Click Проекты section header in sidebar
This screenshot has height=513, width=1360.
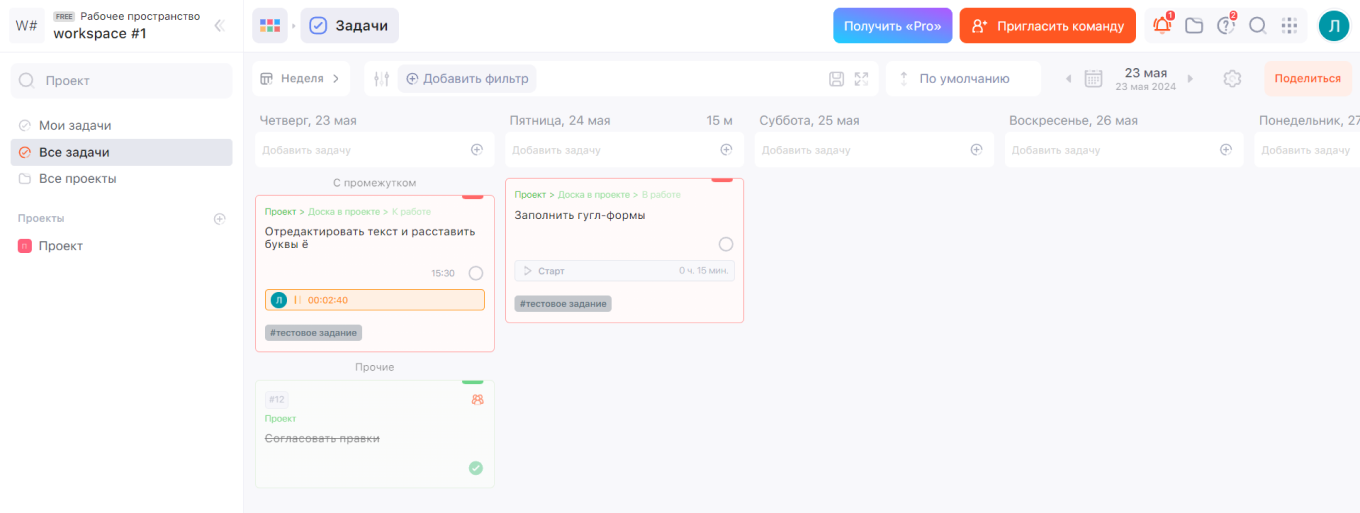click(41, 218)
